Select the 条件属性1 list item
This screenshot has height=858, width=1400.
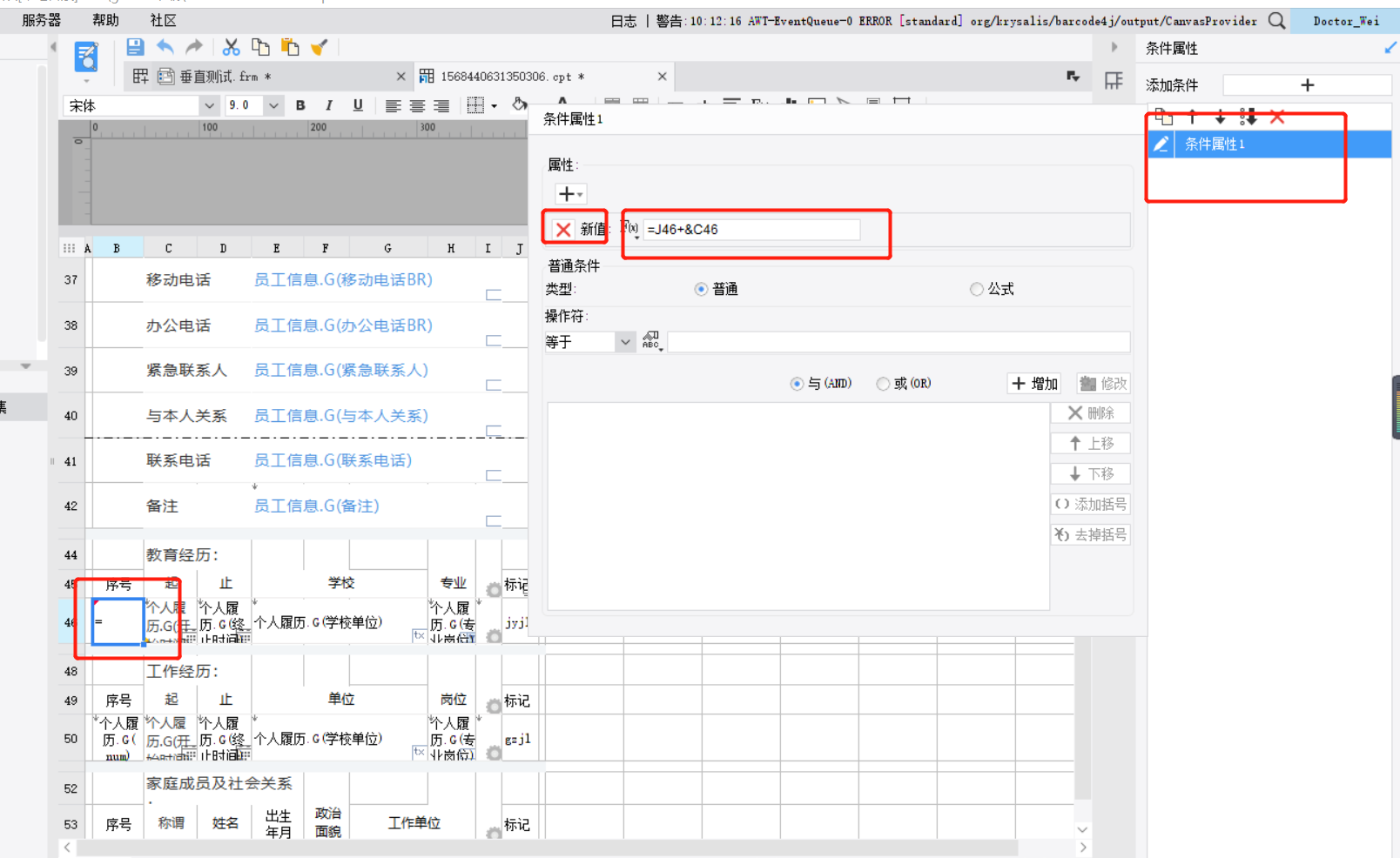tap(1269, 144)
